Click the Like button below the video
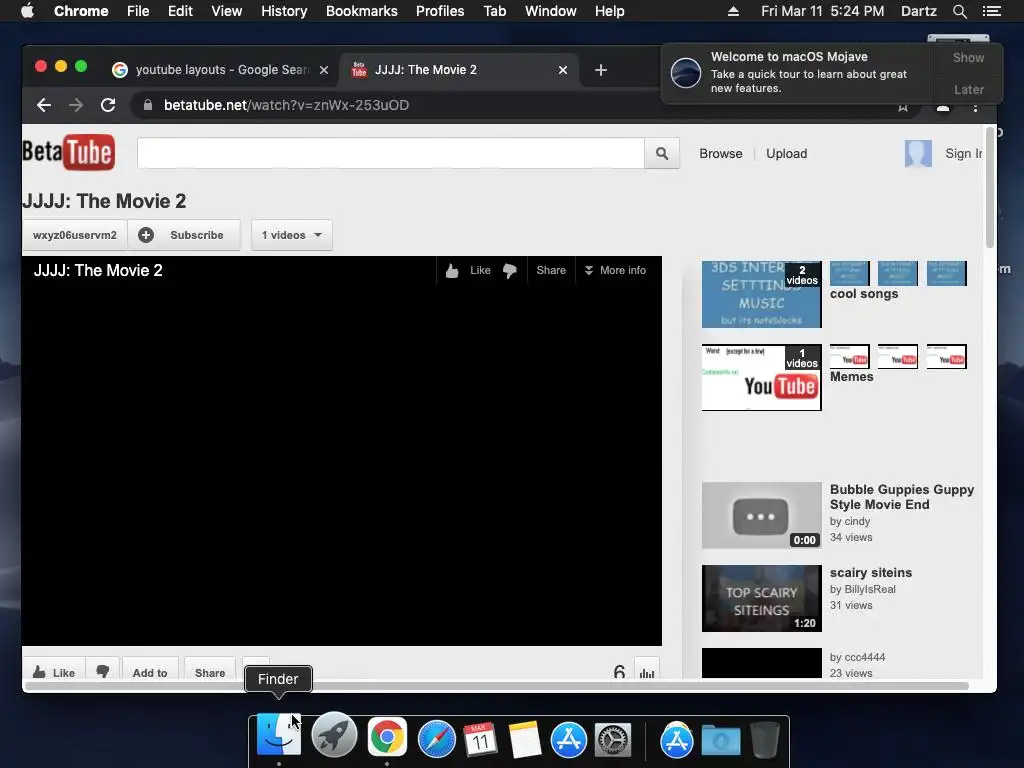Screen dimensions: 1024x768 coord(54,671)
